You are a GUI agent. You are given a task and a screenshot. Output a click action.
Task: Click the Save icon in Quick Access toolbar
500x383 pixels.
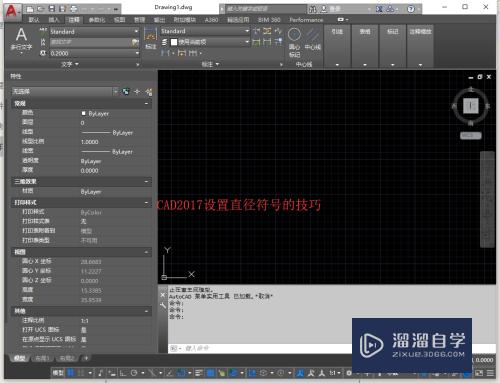click(52, 8)
